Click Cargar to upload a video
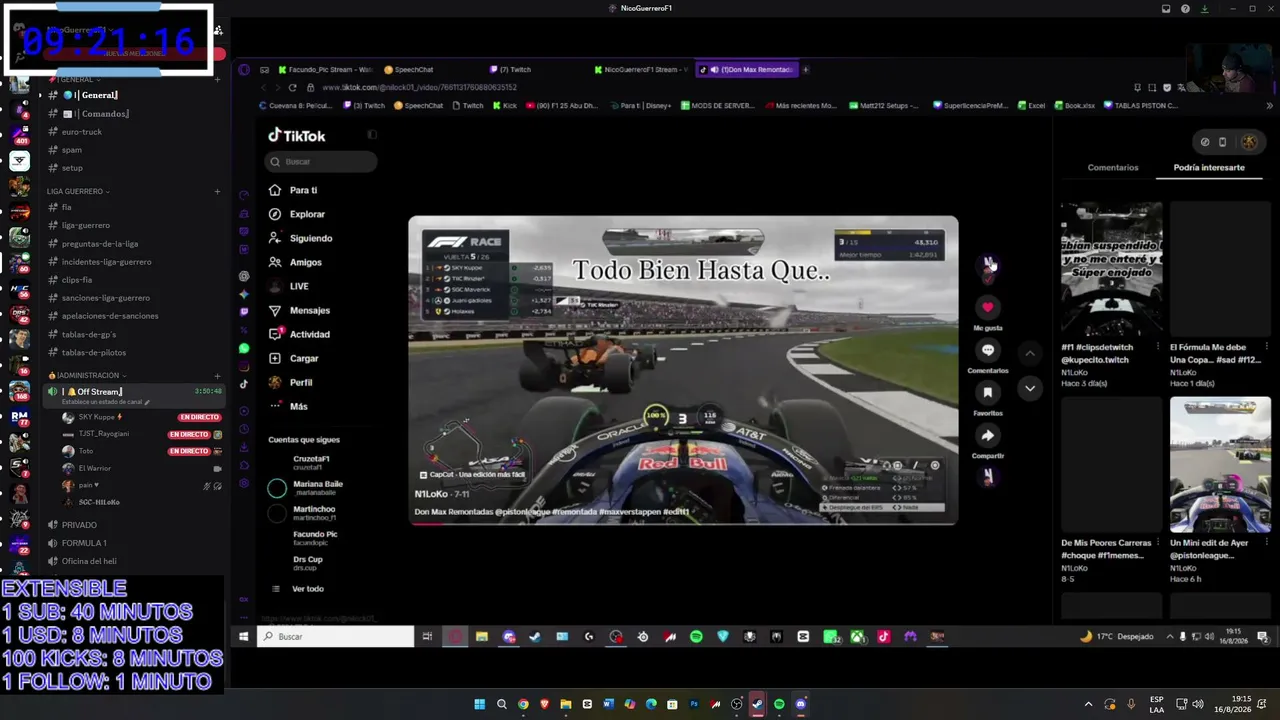The height and width of the screenshot is (720, 1280). click(293, 358)
